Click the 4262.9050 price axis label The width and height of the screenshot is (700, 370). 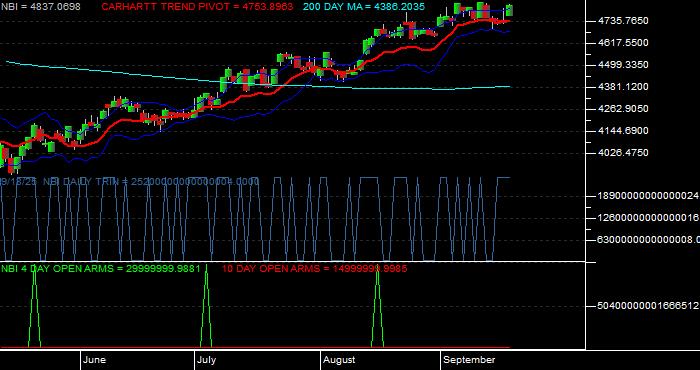click(x=623, y=108)
